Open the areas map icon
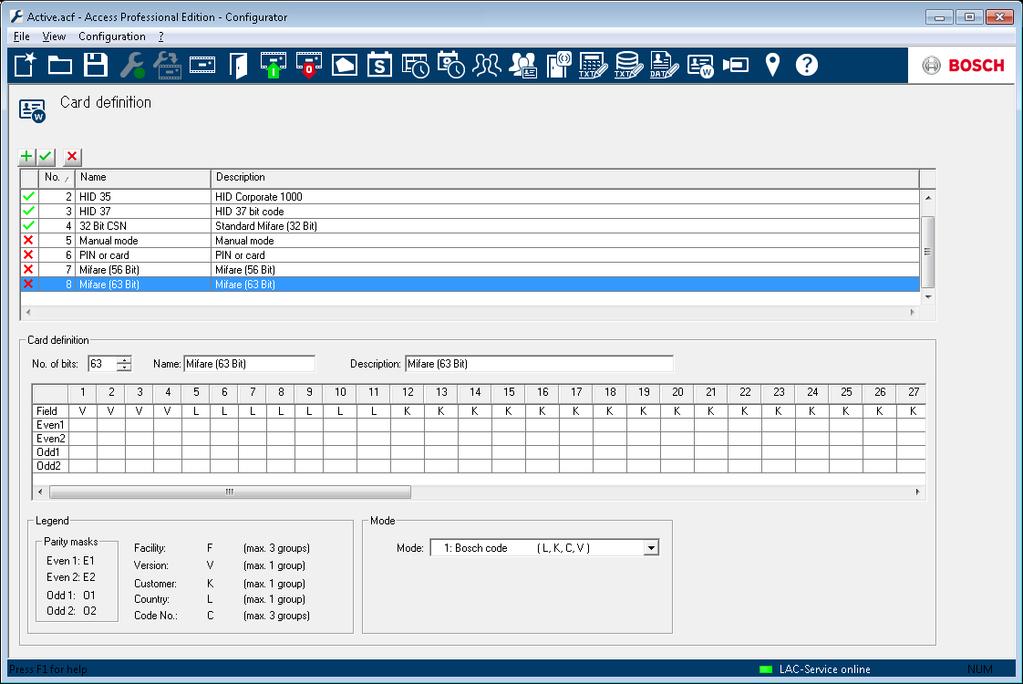This screenshot has width=1023, height=684. (x=344, y=65)
